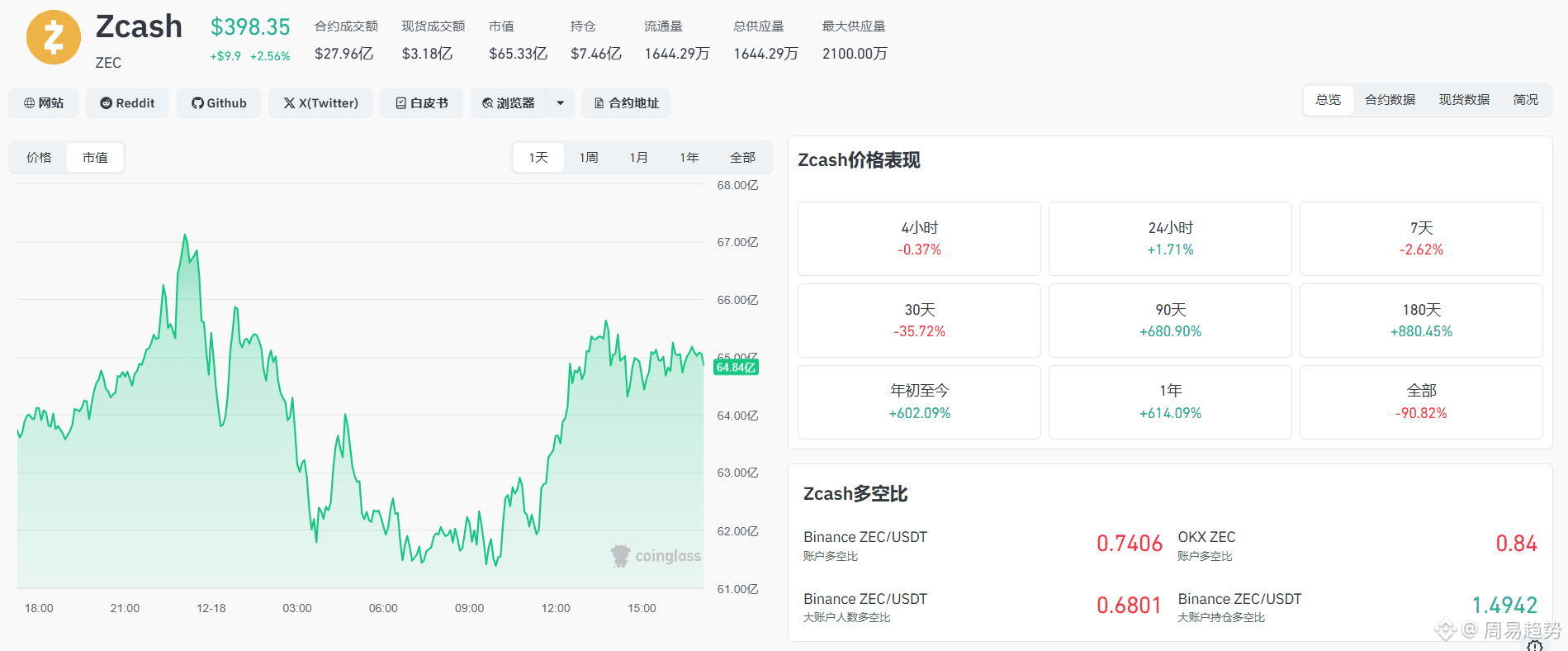Open the 浏览器 block explorer button
The width and height of the screenshot is (1568, 651).
pos(509,103)
